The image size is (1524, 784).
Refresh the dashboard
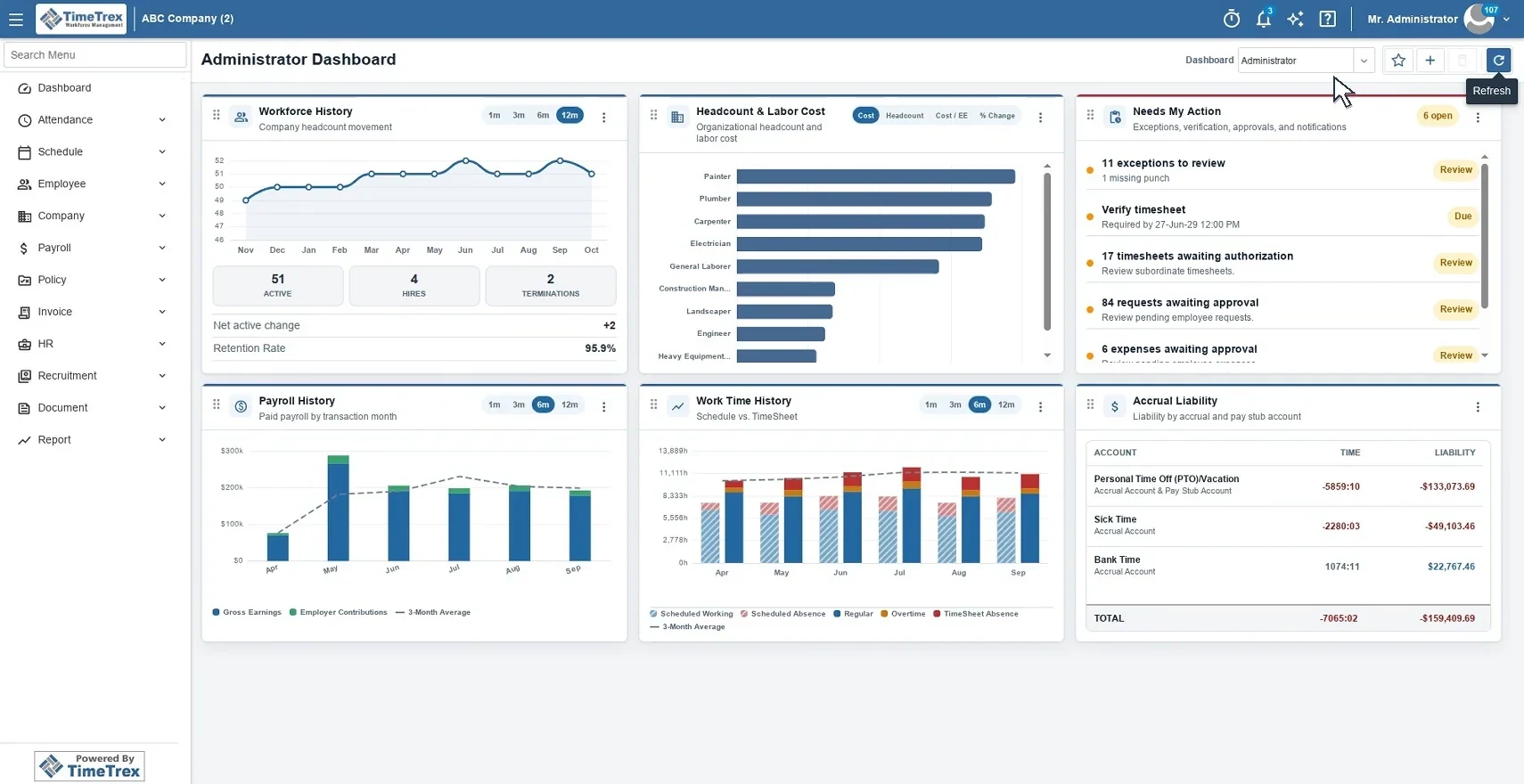point(1499,61)
